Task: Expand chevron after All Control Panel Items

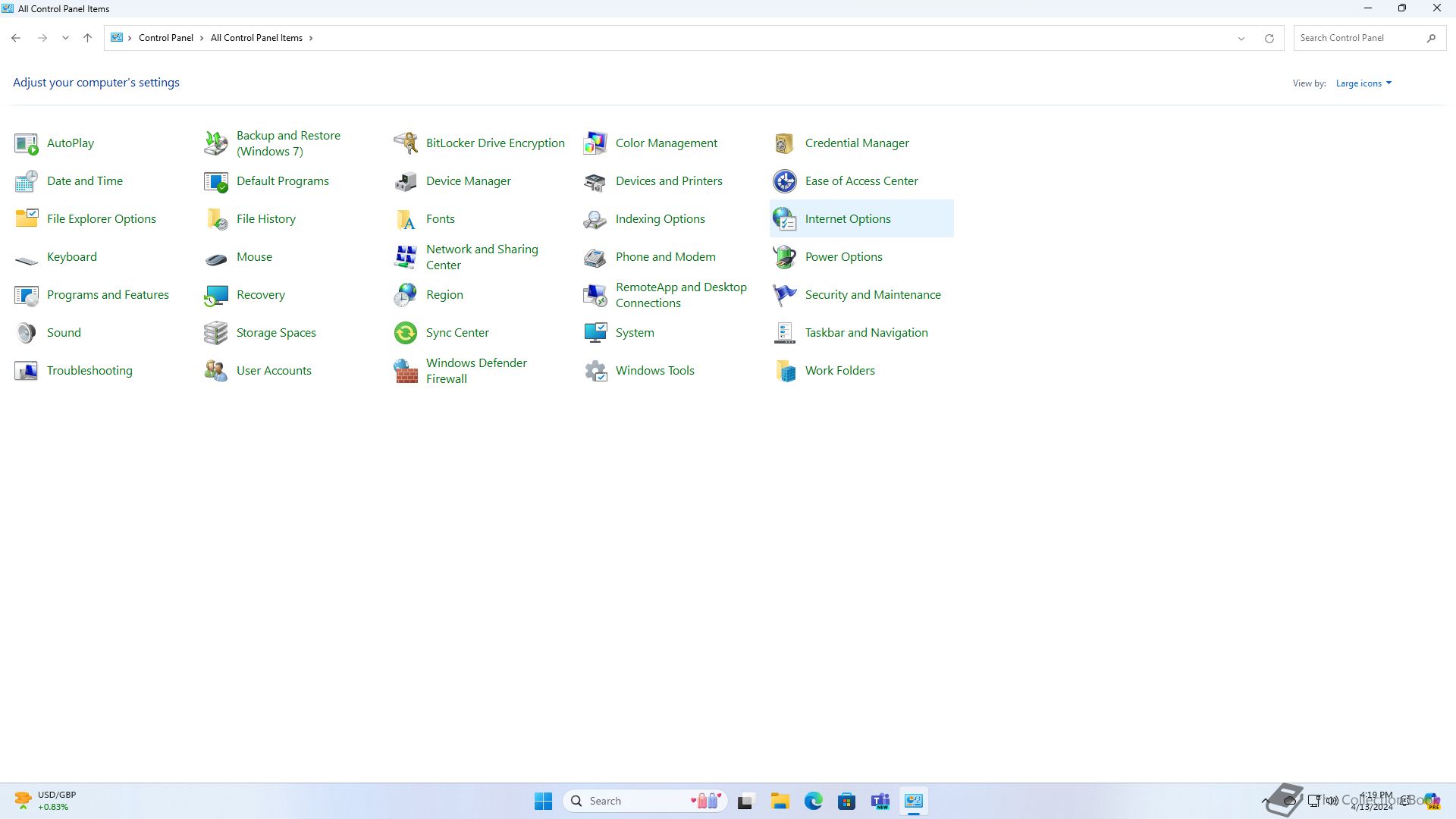Action: (x=311, y=38)
